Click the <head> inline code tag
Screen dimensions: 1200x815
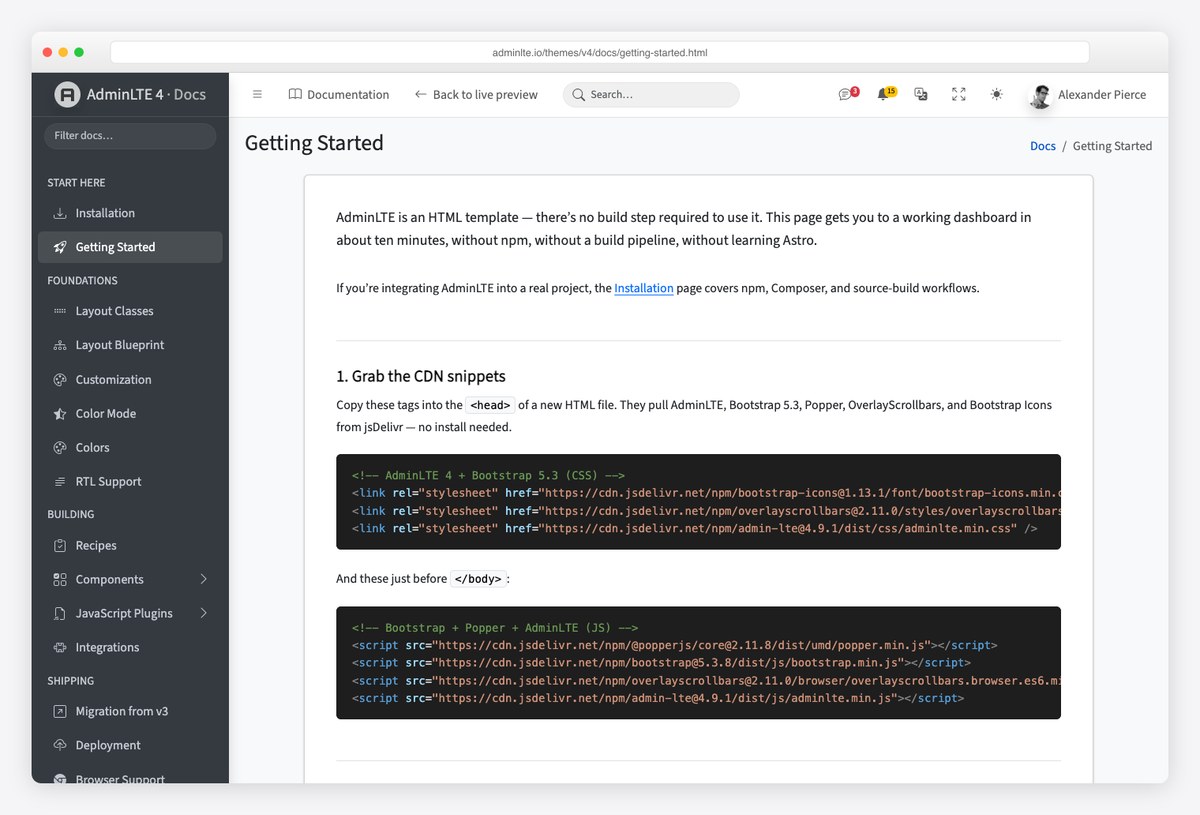[x=490, y=405]
